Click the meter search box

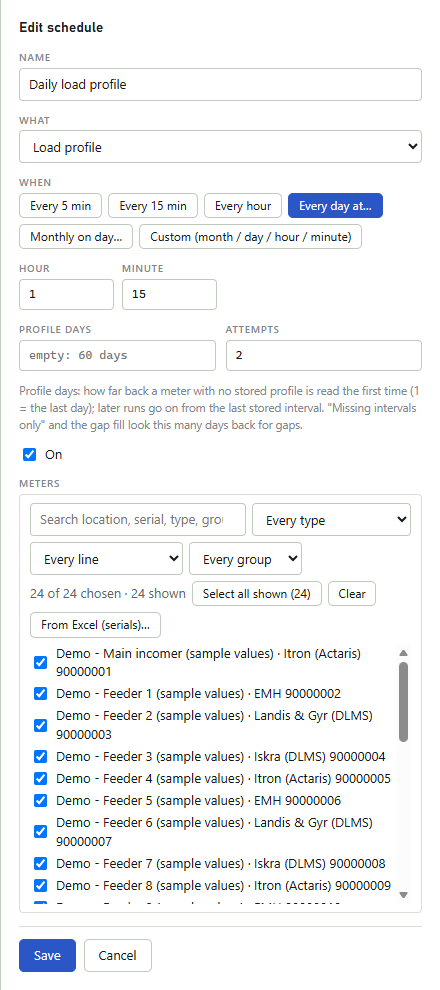(x=138, y=520)
